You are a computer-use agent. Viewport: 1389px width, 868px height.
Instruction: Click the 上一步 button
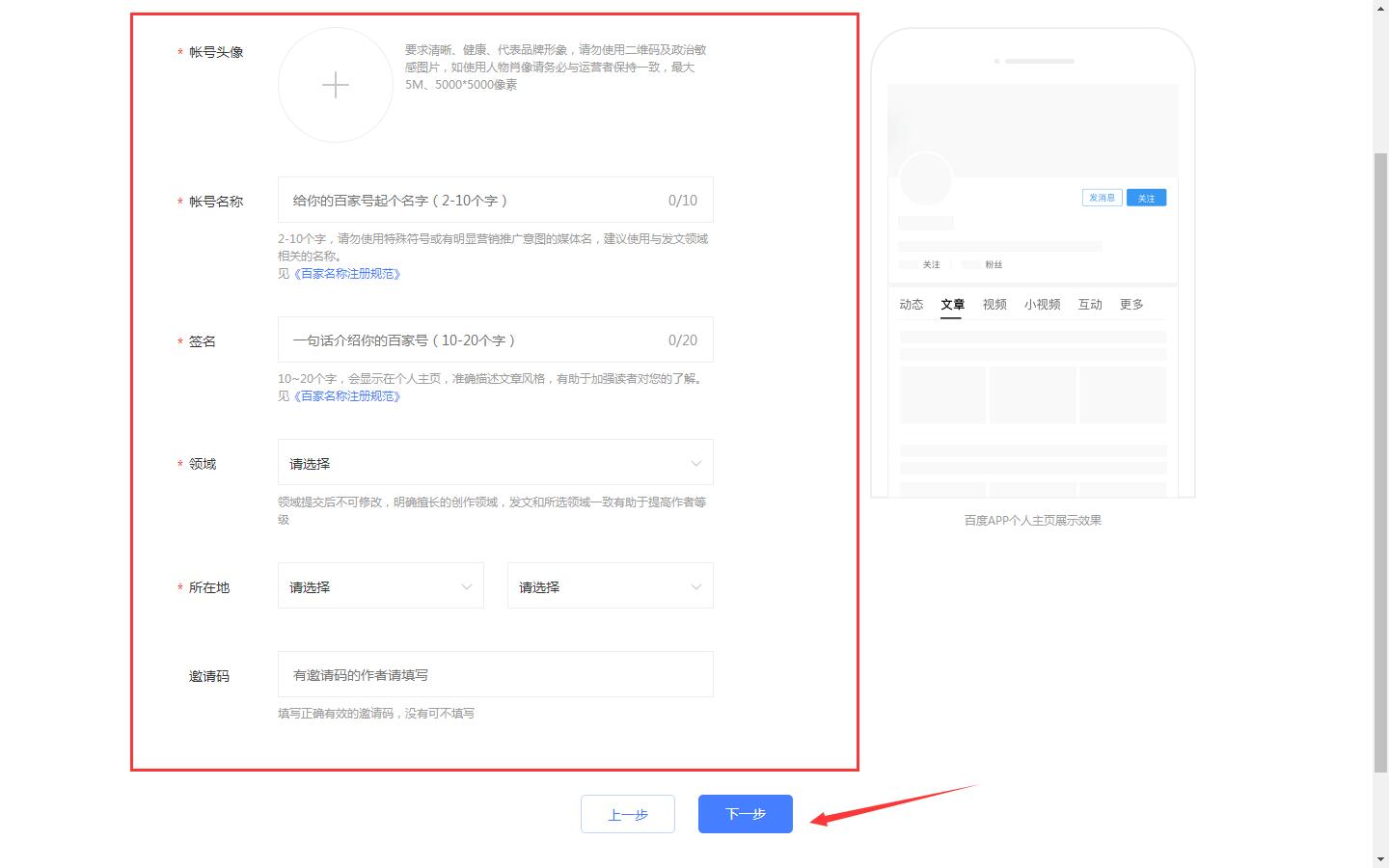627,814
